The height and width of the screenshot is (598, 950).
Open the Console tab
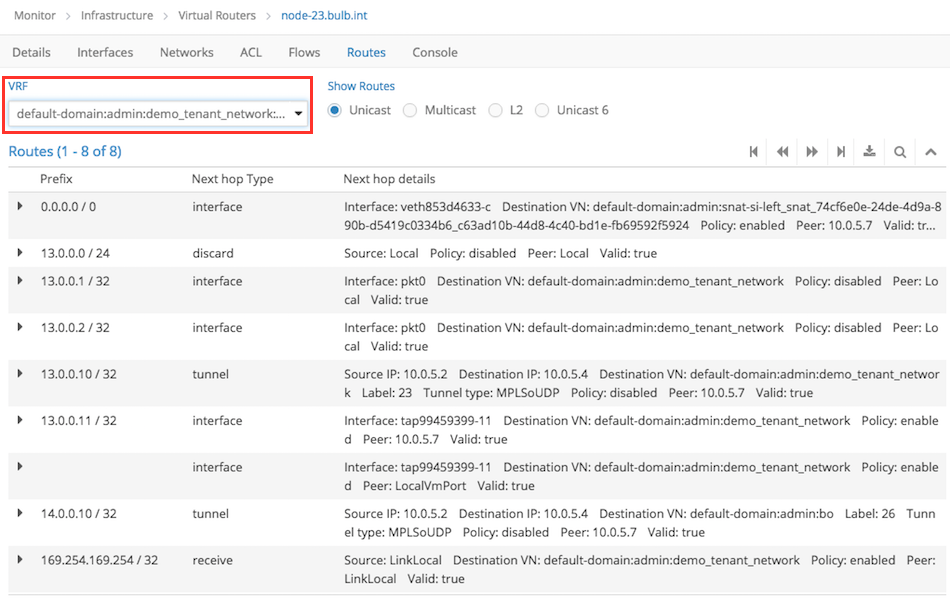[435, 52]
